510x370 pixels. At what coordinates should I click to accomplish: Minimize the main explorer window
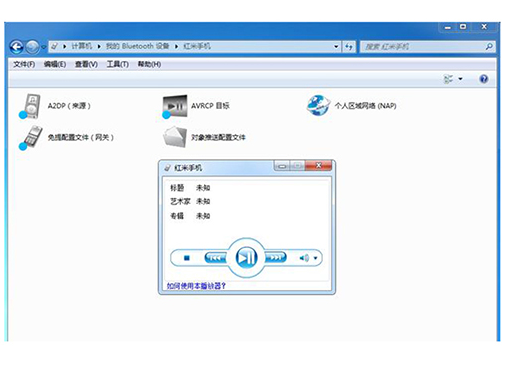click(448, 27)
